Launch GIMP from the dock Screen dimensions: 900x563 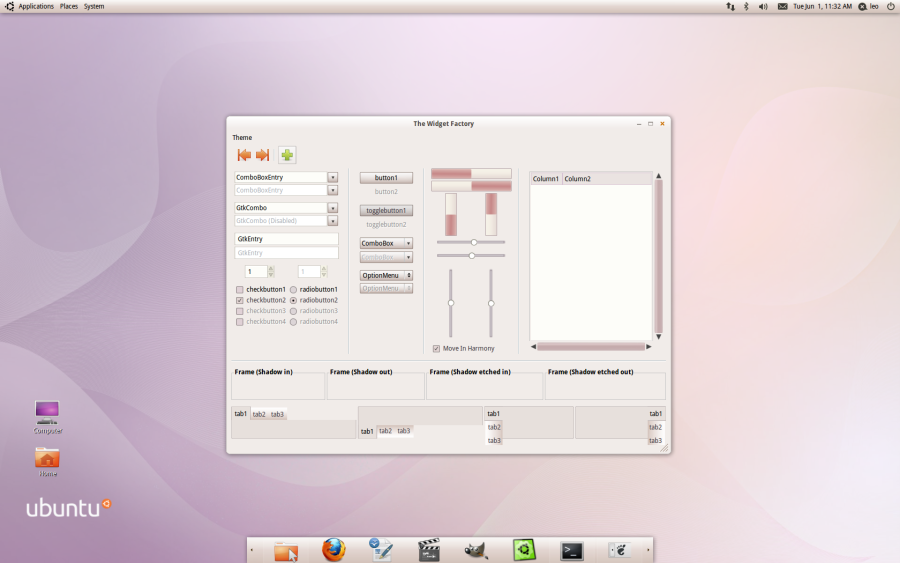(476, 550)
